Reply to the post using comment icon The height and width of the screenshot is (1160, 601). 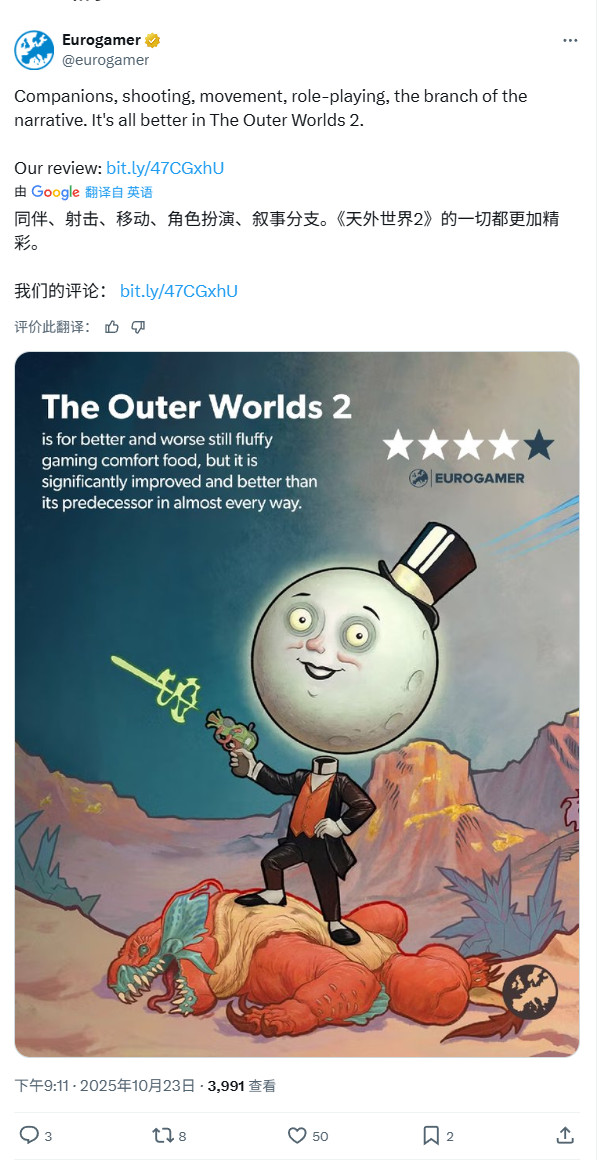[29, 1135]
